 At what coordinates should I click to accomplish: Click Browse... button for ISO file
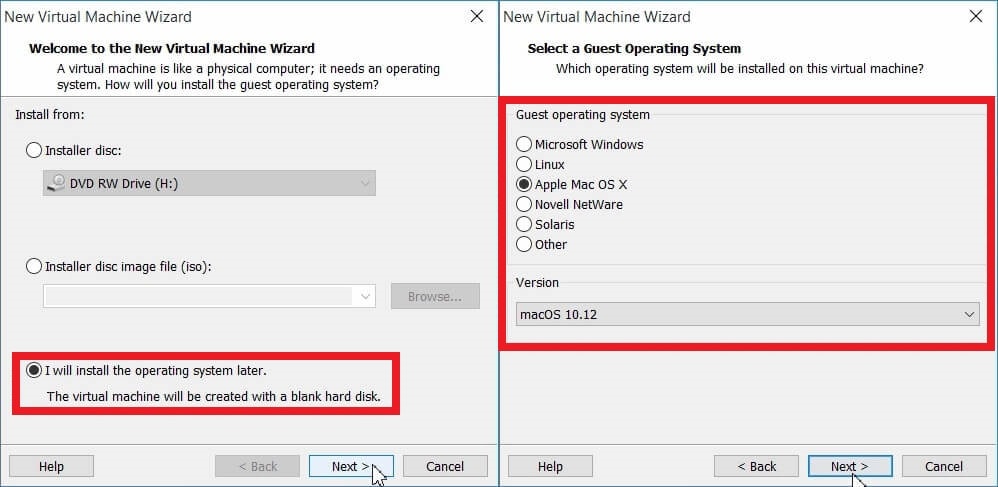tap(435, 297)
